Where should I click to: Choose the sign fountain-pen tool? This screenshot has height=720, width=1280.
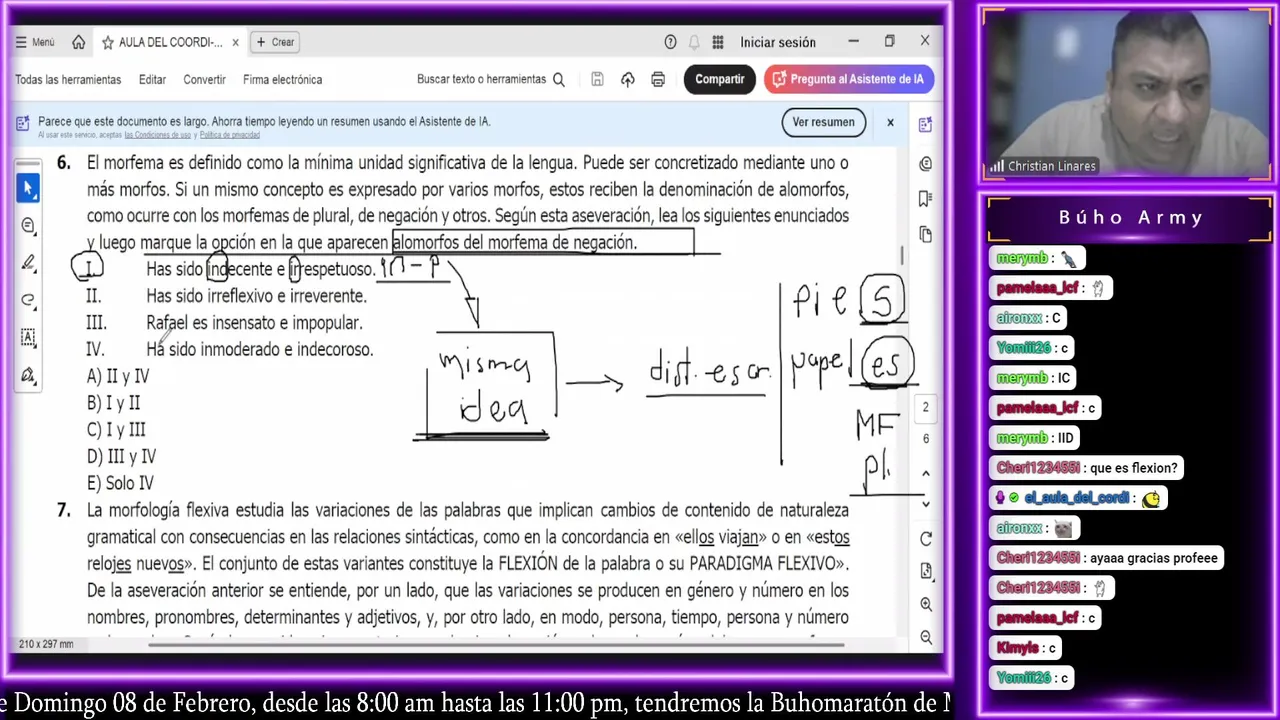point(28,375)
